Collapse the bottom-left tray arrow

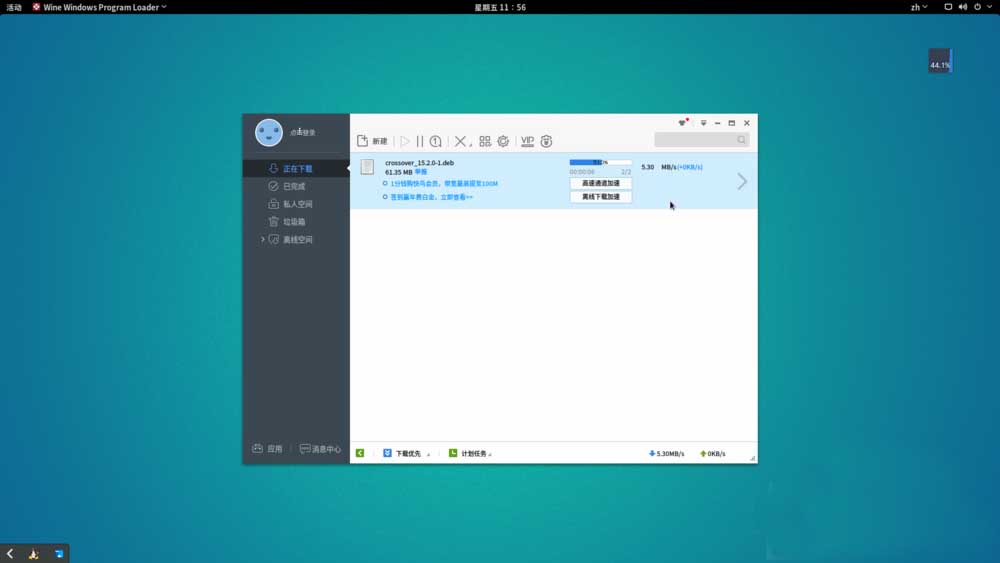tap(10, 553)
